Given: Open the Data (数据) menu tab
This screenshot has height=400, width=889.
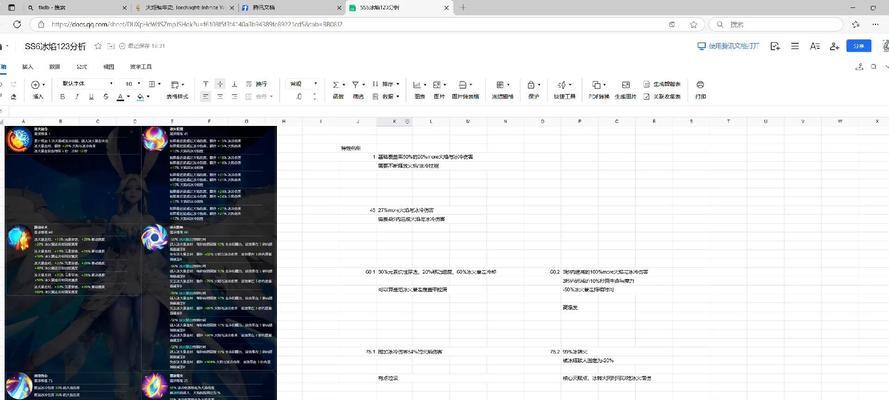Looking at the screenshot, I should (54, 66).
